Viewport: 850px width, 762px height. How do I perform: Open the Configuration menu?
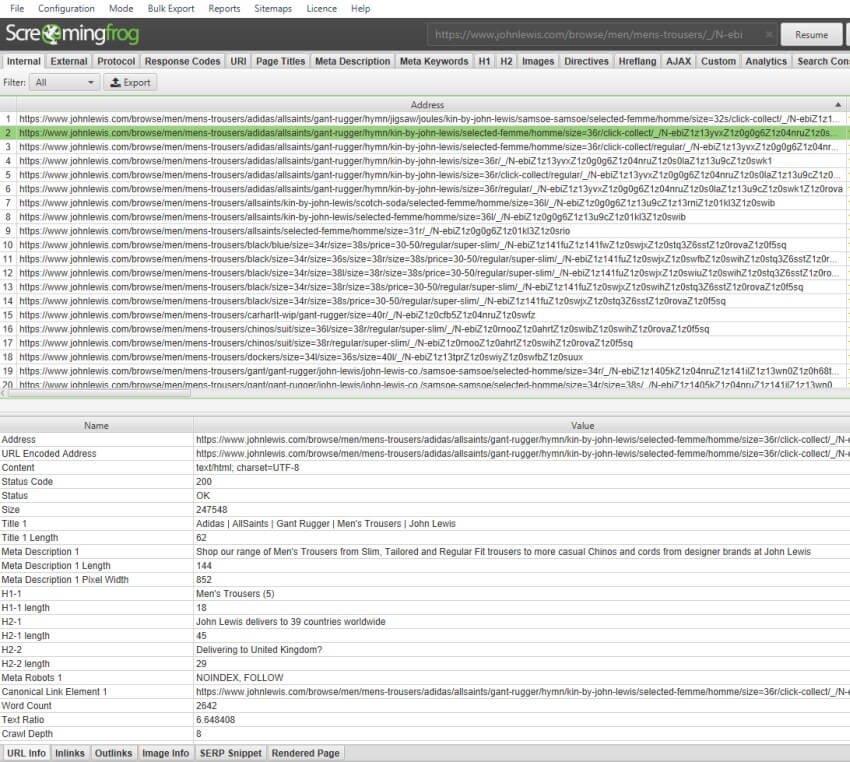click(x=66, y=9)
